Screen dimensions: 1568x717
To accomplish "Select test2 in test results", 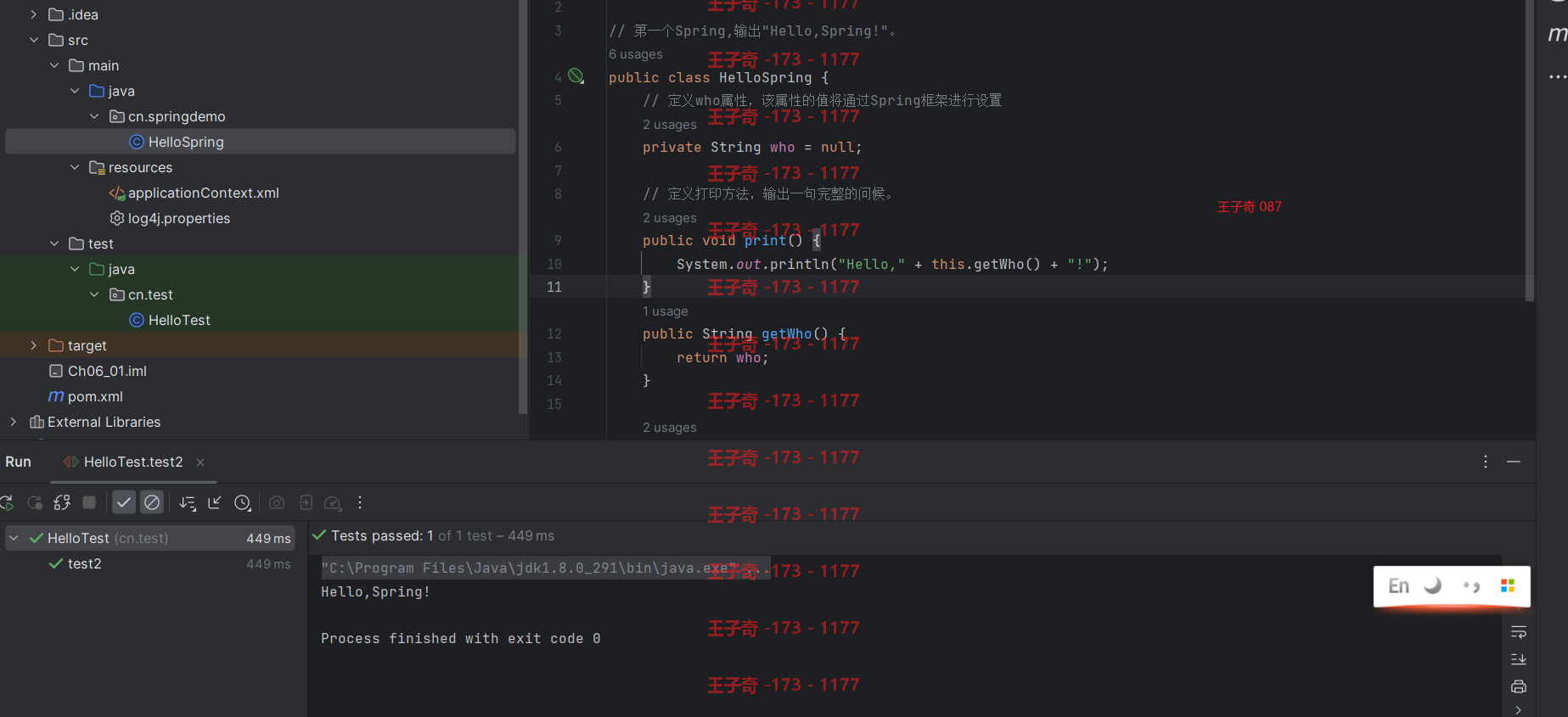I will (84, 563).
